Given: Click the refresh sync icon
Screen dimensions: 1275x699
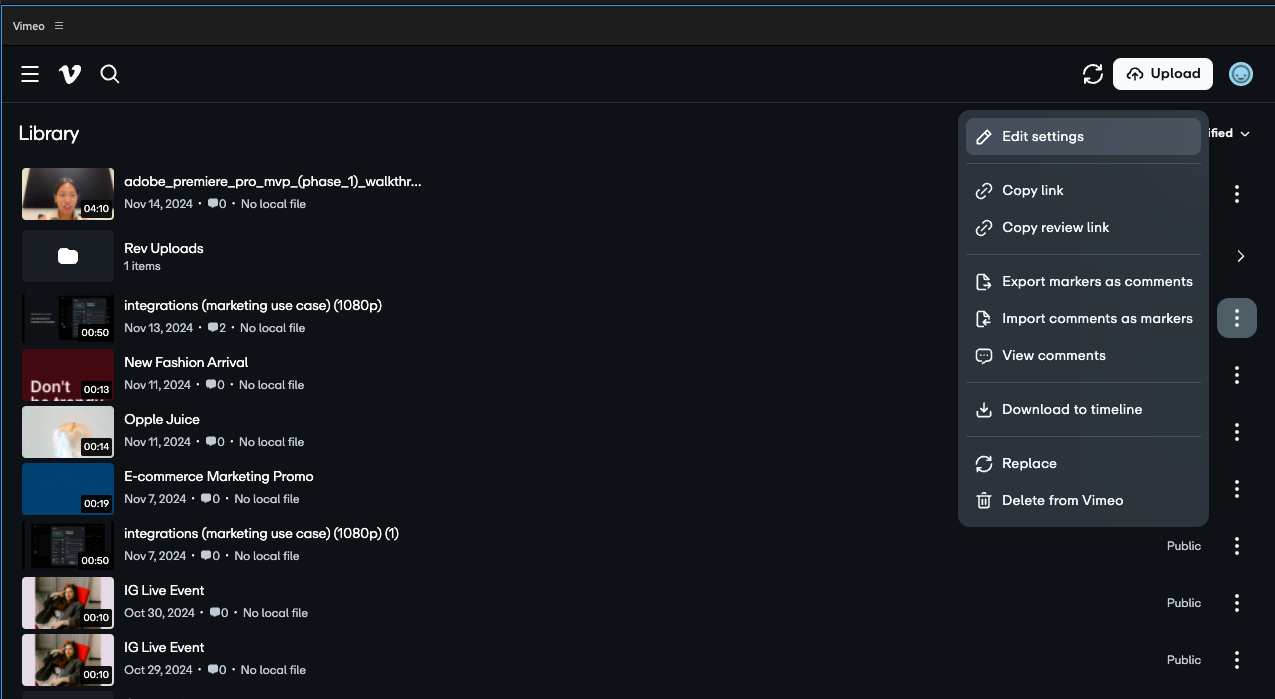Looking at the screenshot, I should tap(1092, 74).
